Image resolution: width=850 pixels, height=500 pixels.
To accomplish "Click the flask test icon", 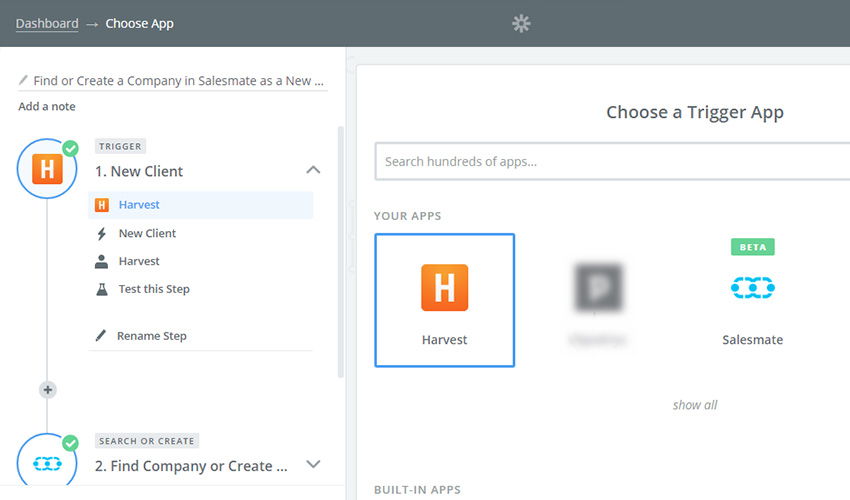I will click(x=101, y=289).
